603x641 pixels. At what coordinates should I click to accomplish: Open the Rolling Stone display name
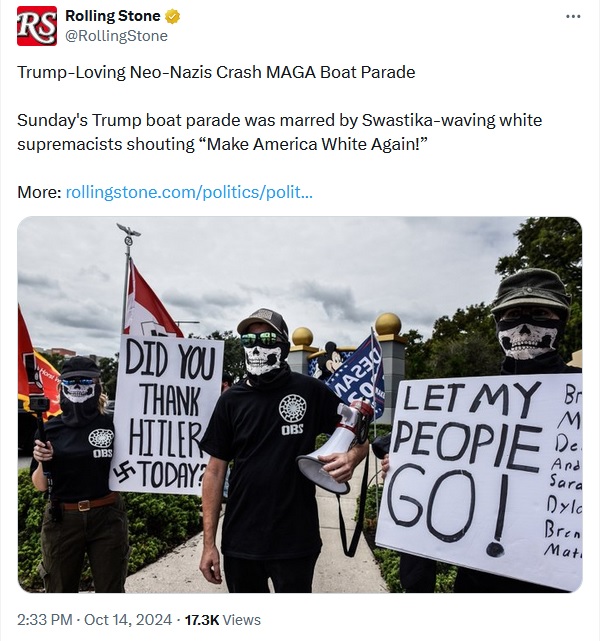coord(112,16)
